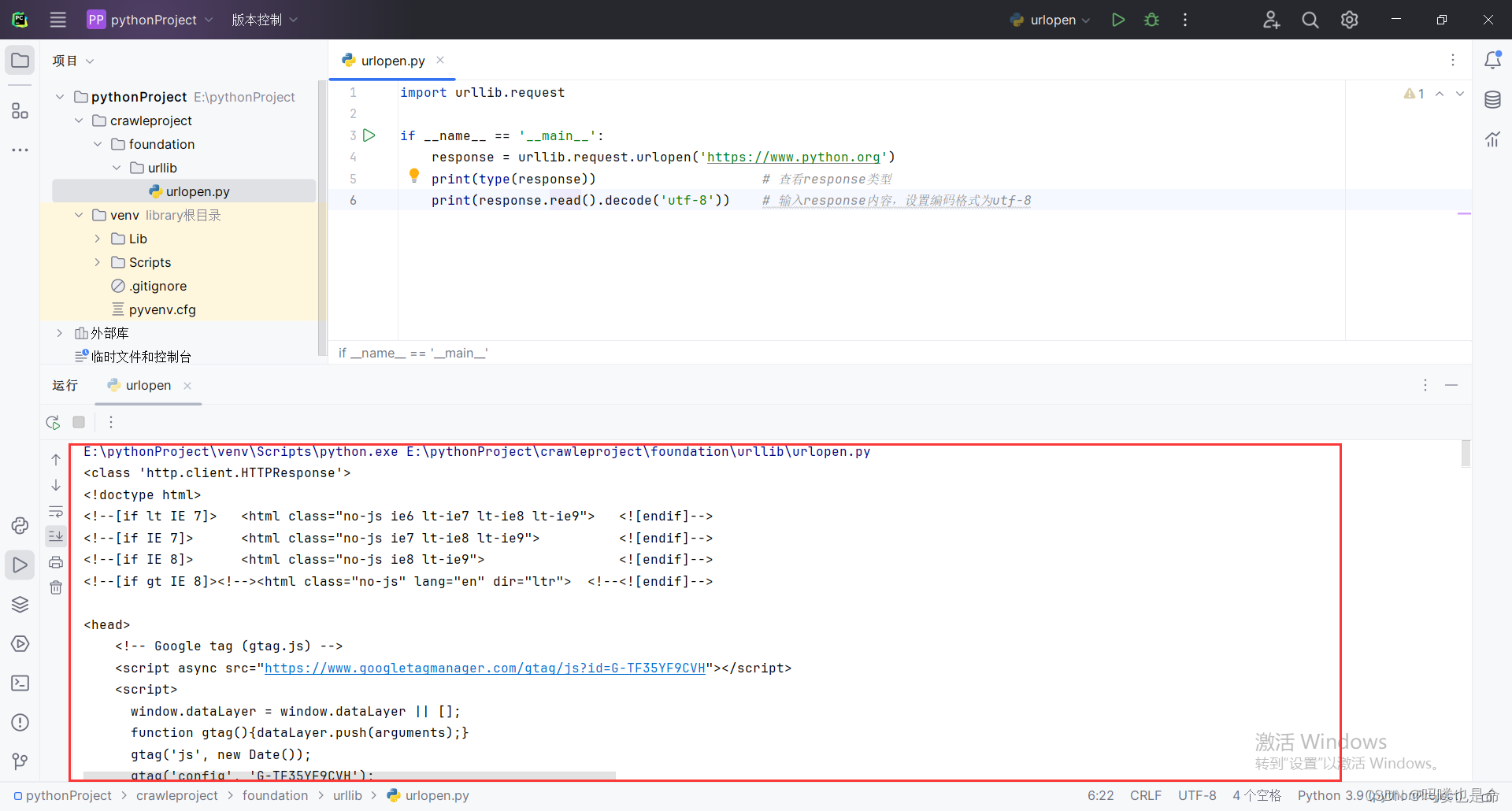Image resolution: width=1512 pixels, height=811 pixels.
Task: Open the Layers services tool window
Action: coord(20,605)
